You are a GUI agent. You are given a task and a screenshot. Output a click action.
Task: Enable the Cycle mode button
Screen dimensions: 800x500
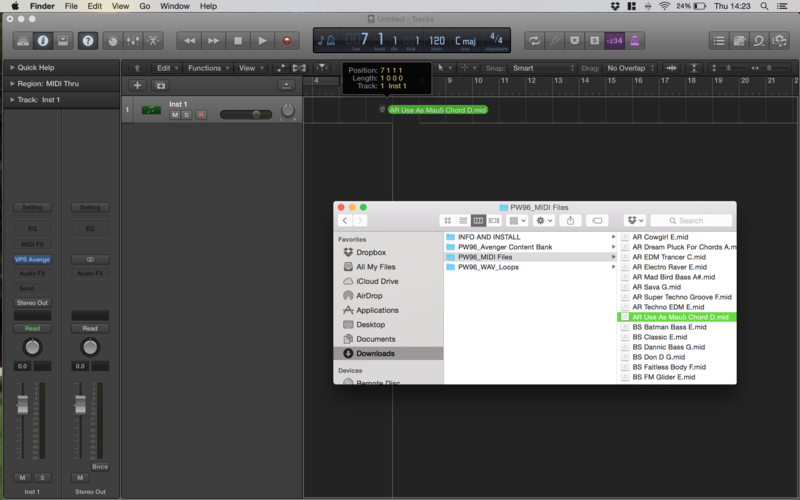click(x=535, y=41)
